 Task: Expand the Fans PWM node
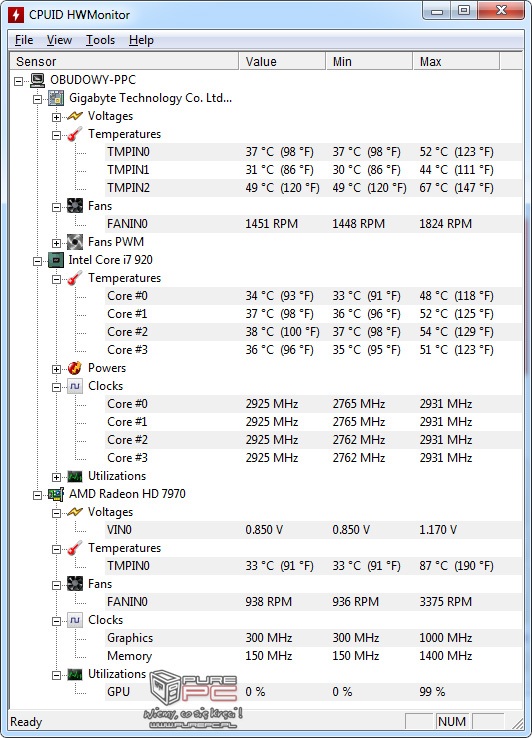coord(56,243)
